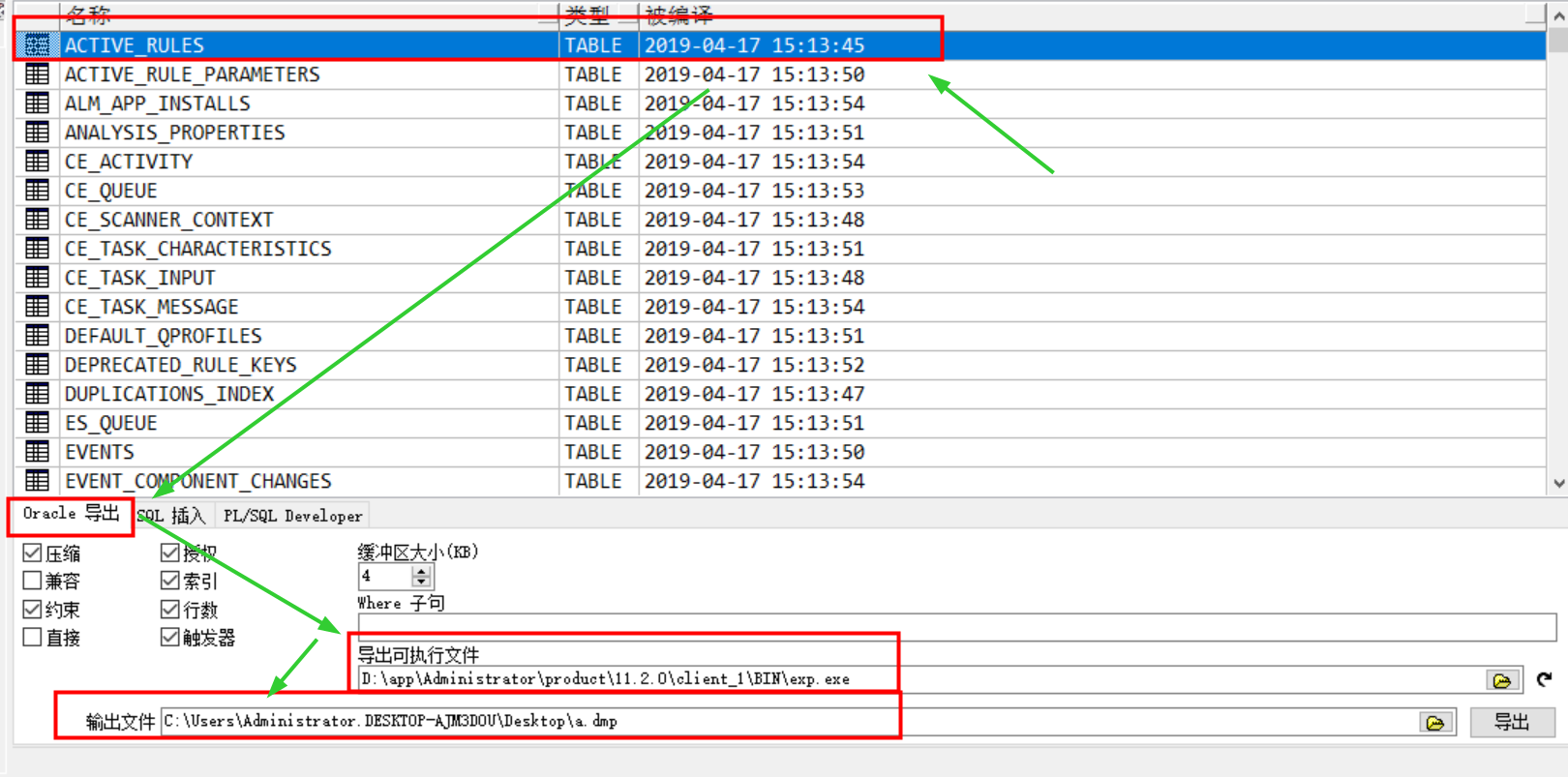Click the ACTIVE_RULE_PARAMETERS table icon
Screen dimensions: 1568x777
coord(37,74)
